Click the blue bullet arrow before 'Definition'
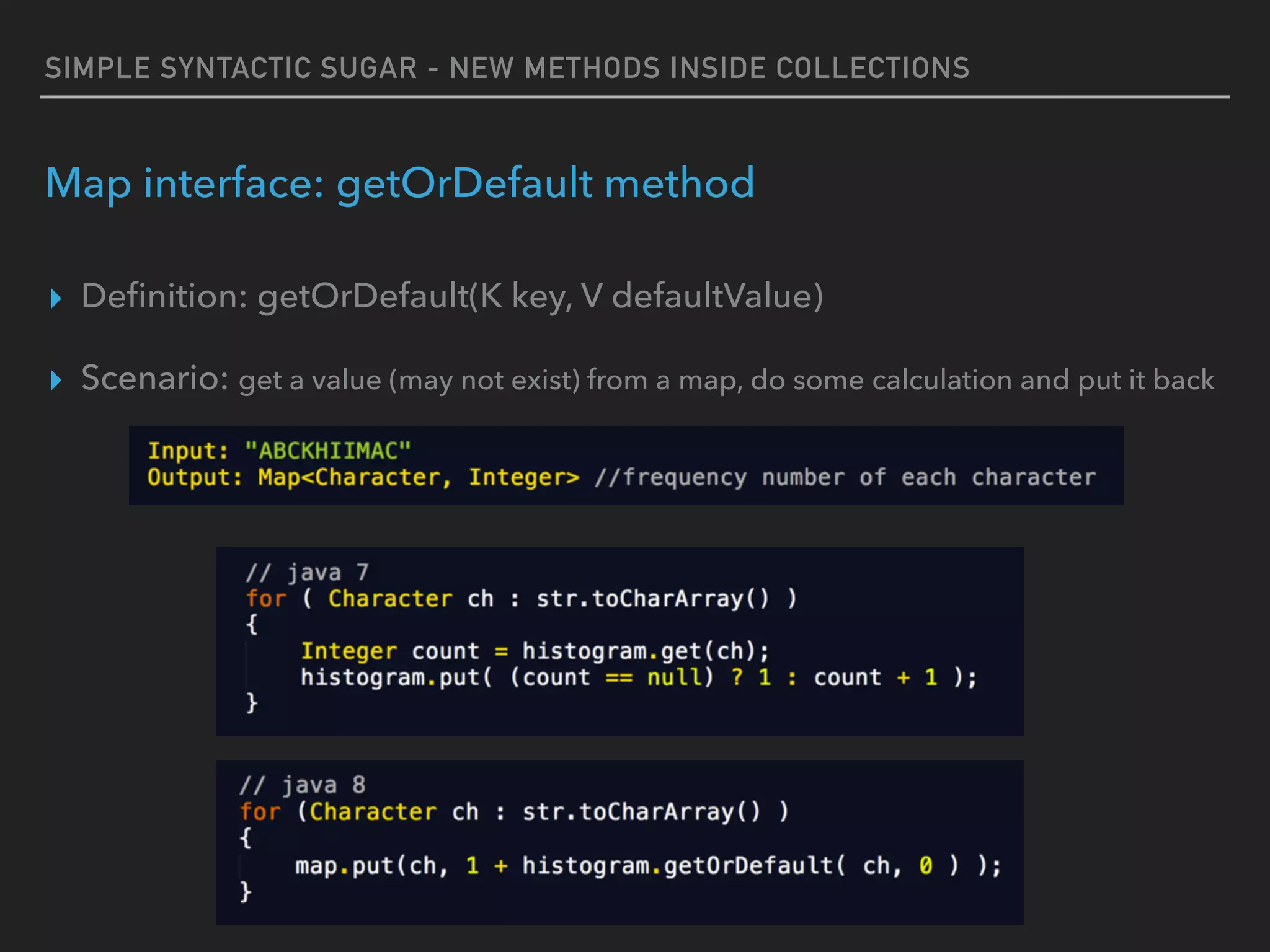Image resolution: width=1270 pixels, height=952 pixels. point(56,299)
